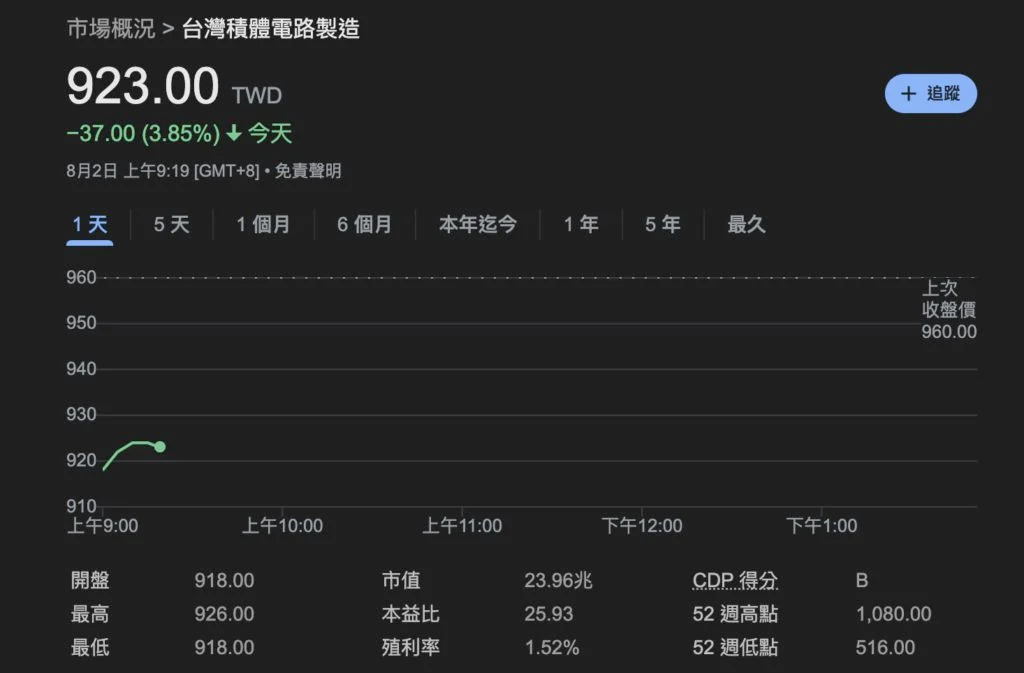Click the 台灣積體電路製造 title
Viewport: 1024px width, 673px height.
coord(271,29)
